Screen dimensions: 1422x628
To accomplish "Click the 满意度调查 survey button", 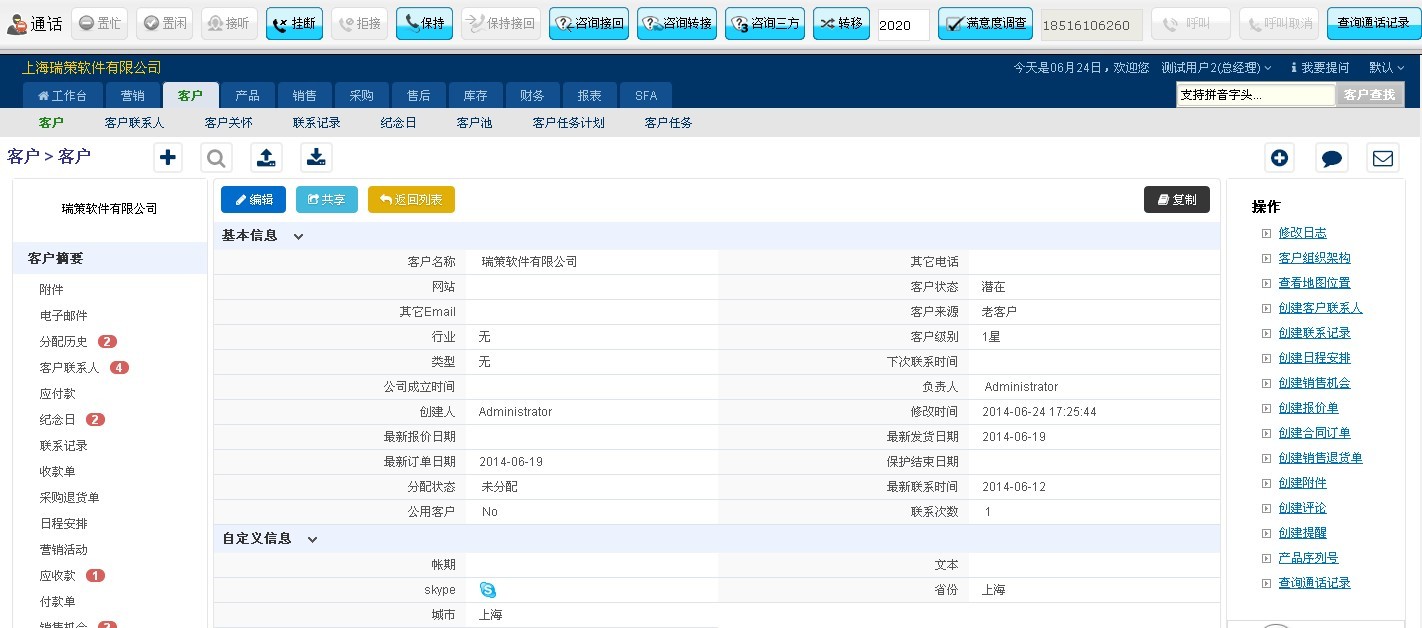I will click(985, 24).
